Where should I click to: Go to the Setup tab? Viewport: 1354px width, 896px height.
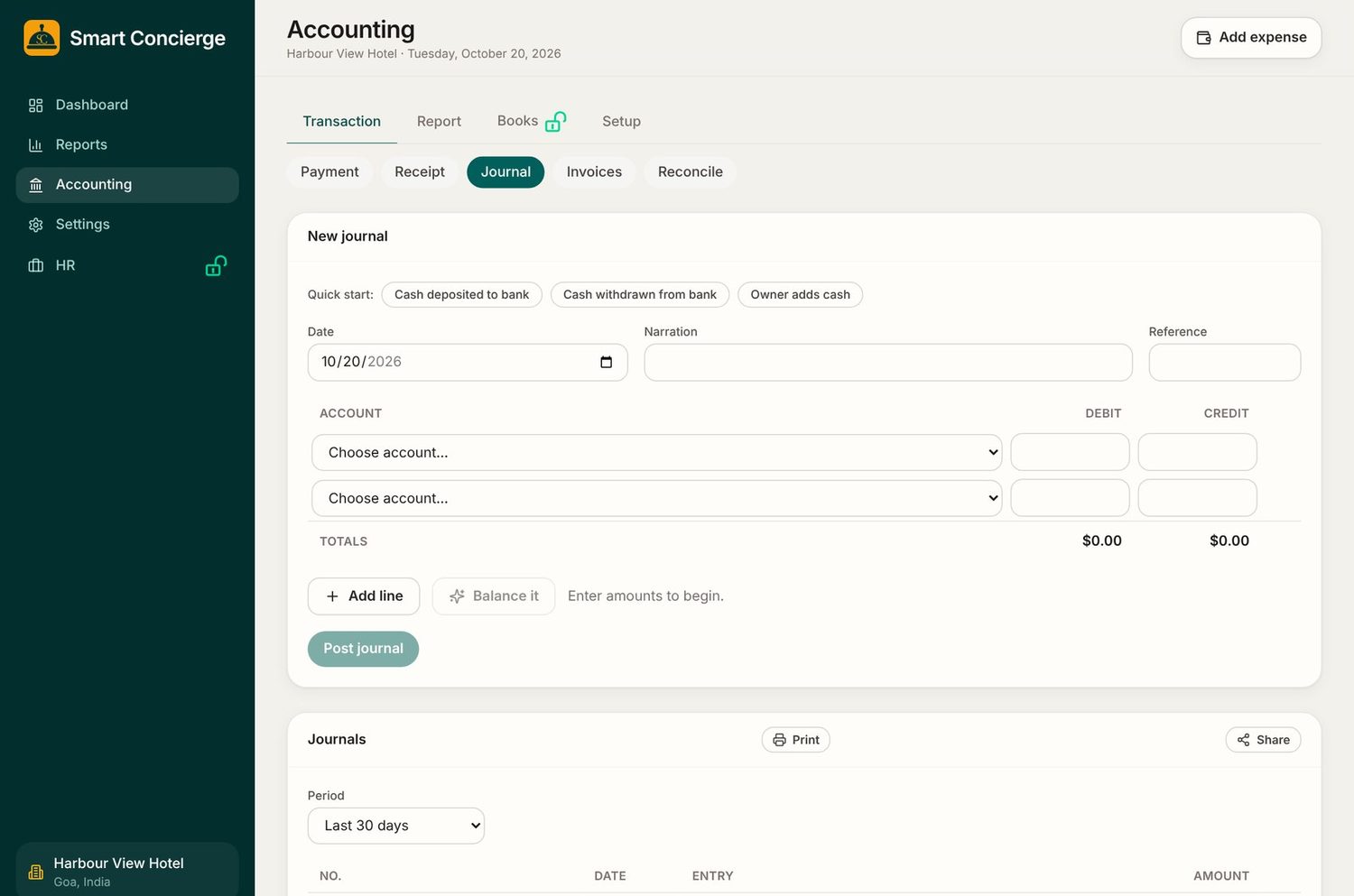pyautogui.click(x=622, y=121)
